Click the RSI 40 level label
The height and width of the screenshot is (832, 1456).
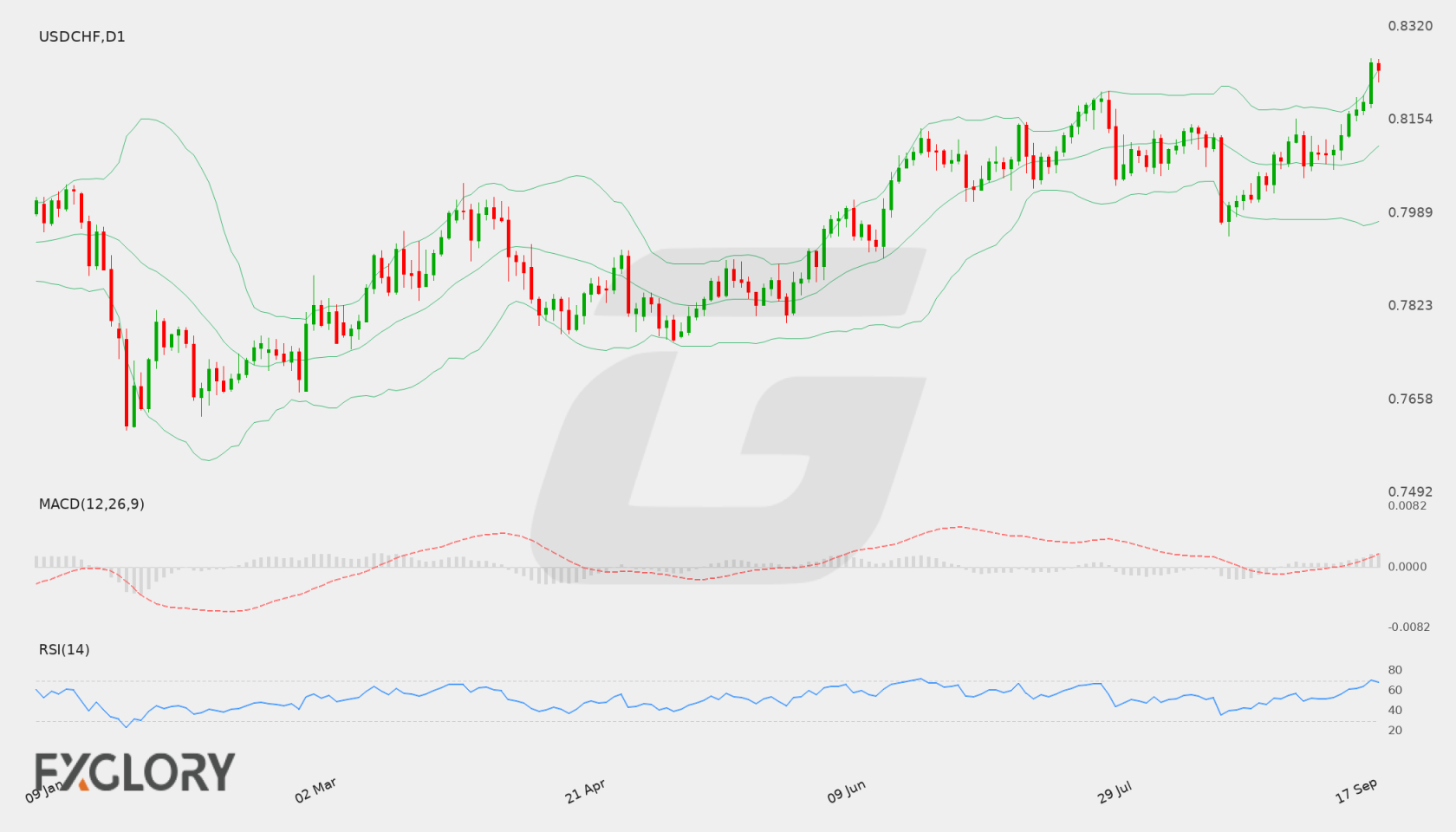[x=1394, y=710]
